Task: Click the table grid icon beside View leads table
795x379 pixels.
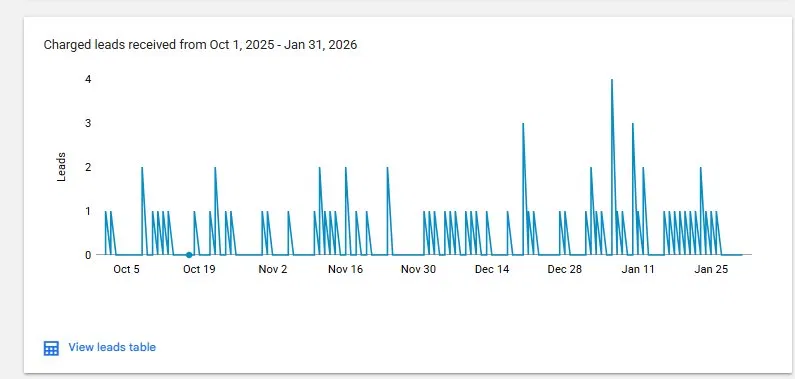Action: pos(51,349)
